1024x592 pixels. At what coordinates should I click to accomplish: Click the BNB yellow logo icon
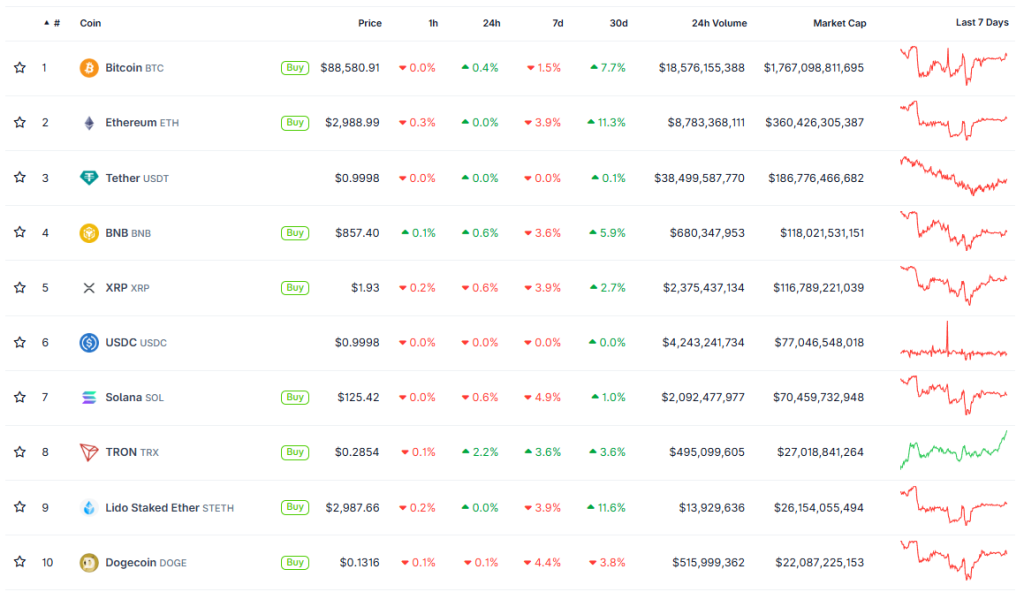[x=89, y=233]
